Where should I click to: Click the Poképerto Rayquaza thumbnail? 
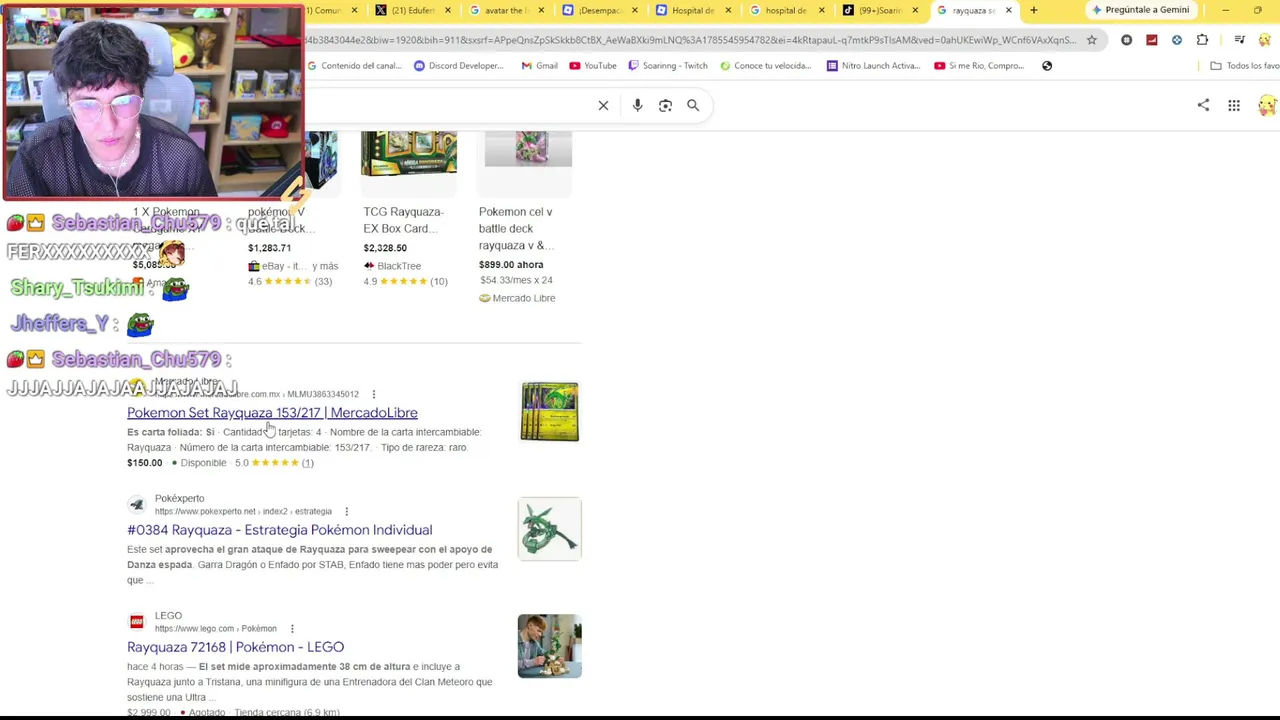point(549,528)
